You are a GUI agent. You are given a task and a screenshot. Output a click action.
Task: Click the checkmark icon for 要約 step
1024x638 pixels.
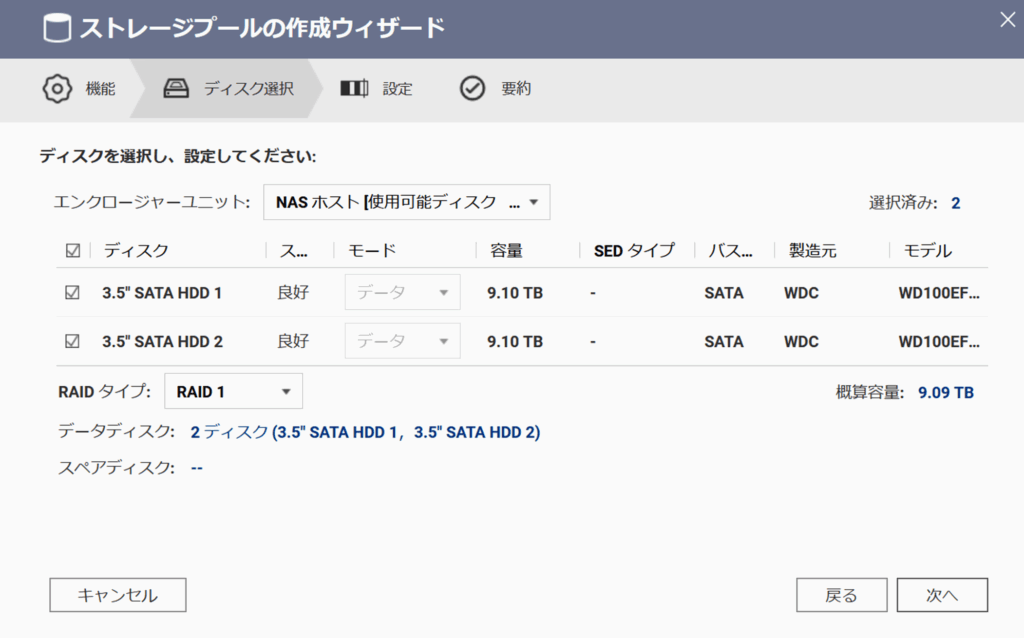(472, 88)
